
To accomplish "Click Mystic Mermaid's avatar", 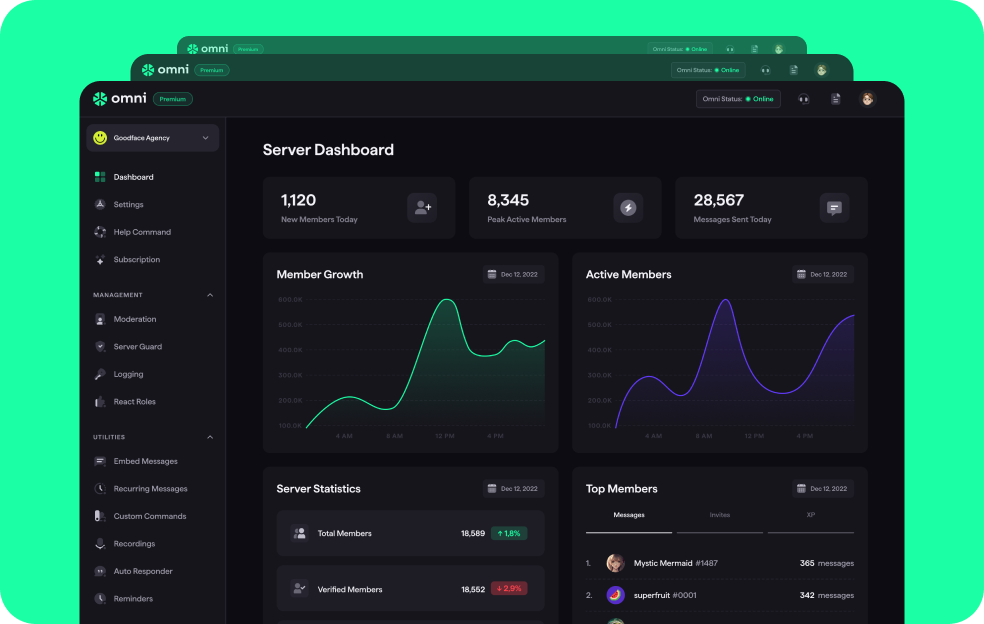I will point(616,563).
